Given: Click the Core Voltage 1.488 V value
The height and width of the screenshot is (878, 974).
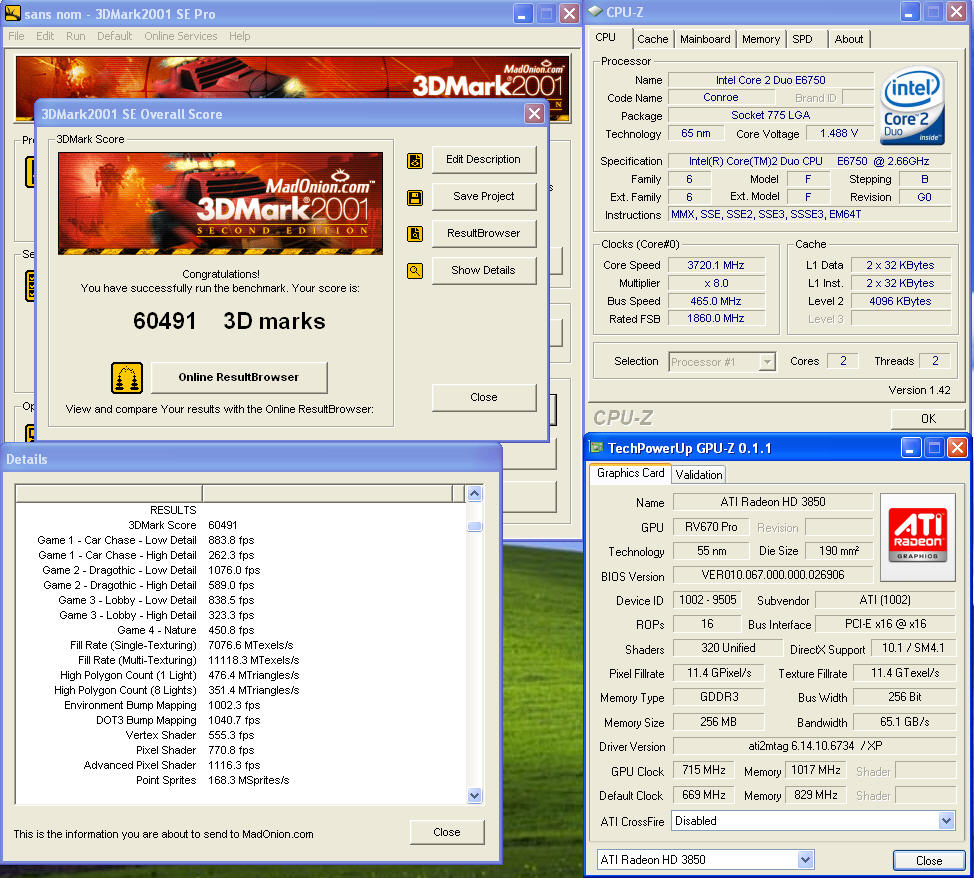Looking at the screenshot, I should coord(839,134).
